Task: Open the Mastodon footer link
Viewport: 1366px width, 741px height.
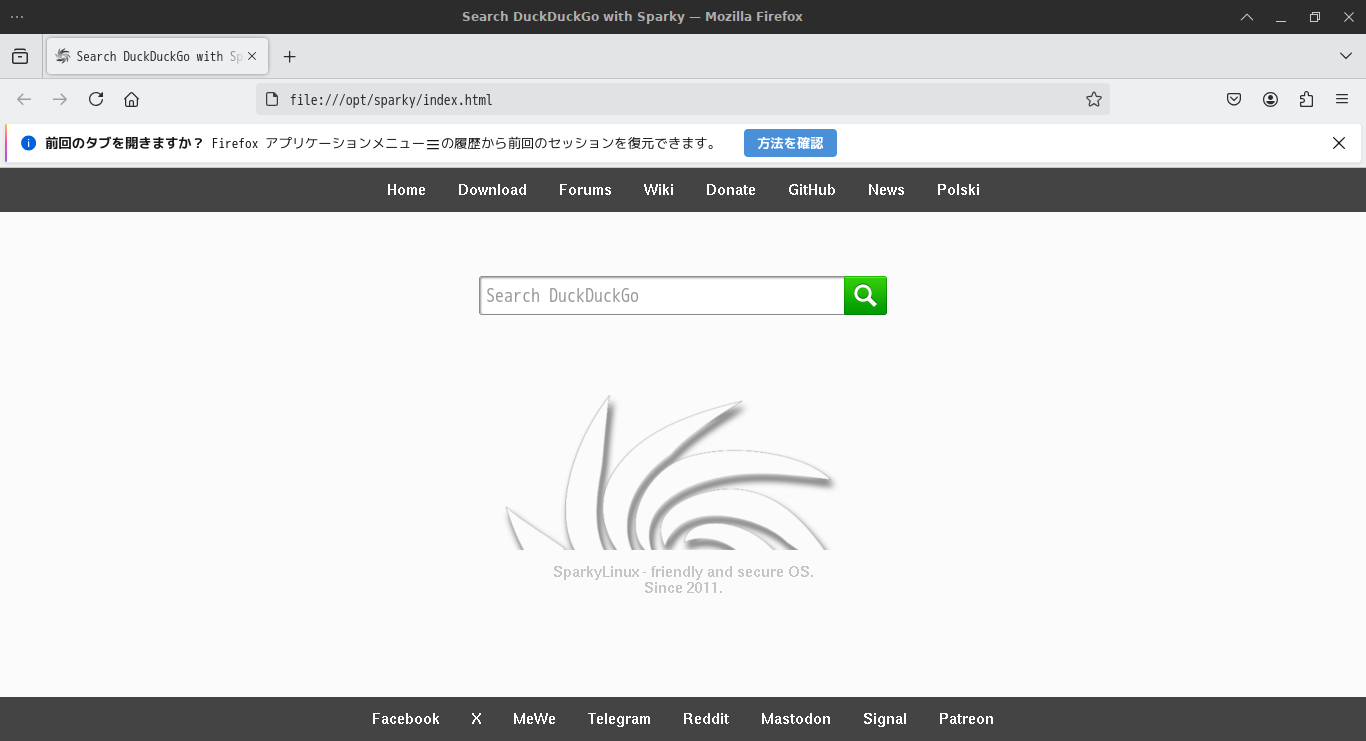Action: tap(796, 719)
